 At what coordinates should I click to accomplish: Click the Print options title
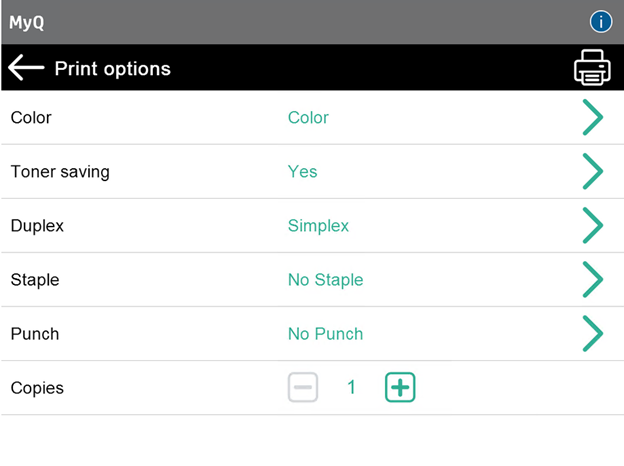112,69
